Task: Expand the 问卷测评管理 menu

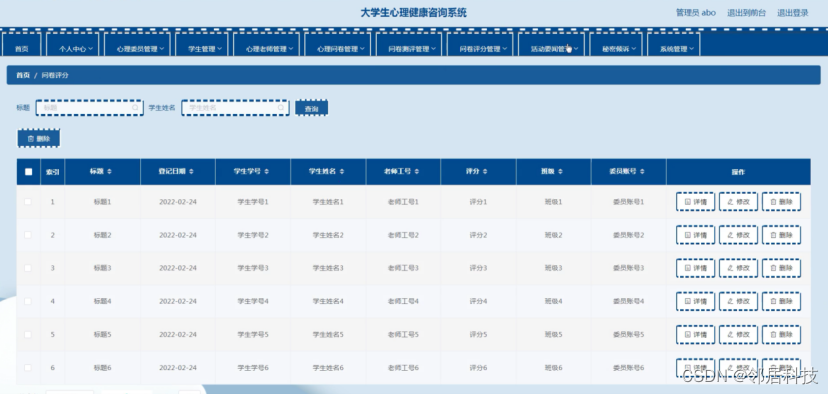Action: pos(408,45)
